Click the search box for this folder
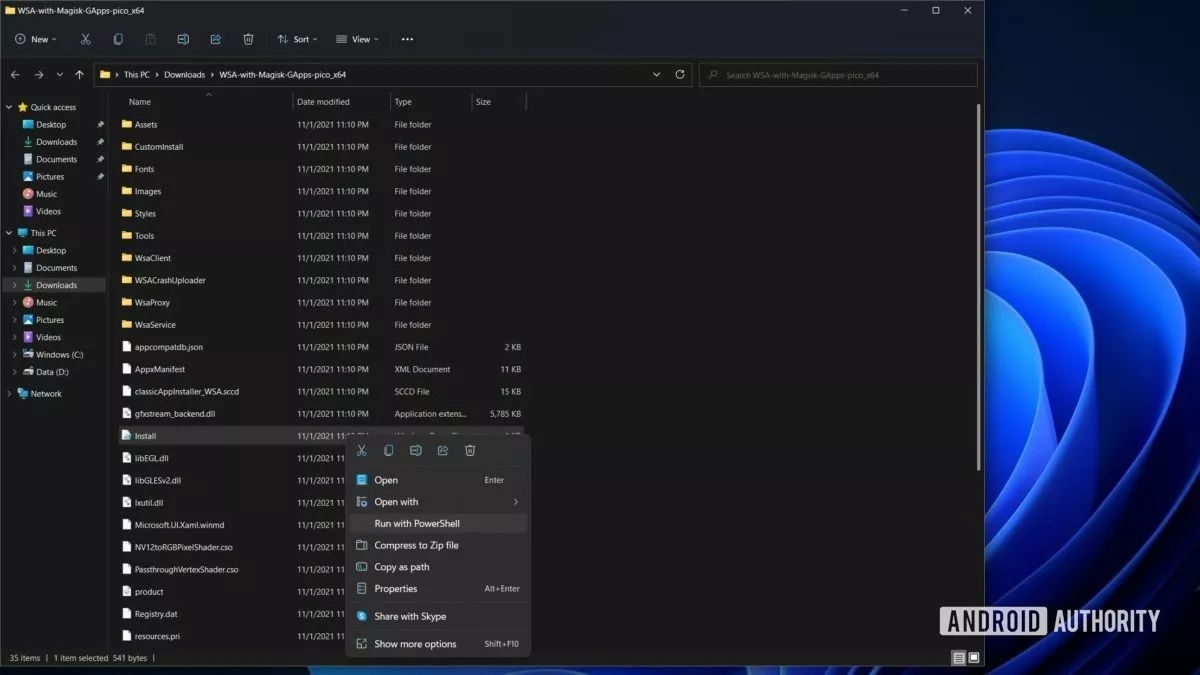1200x675 pixels. (x=838, y=75)
